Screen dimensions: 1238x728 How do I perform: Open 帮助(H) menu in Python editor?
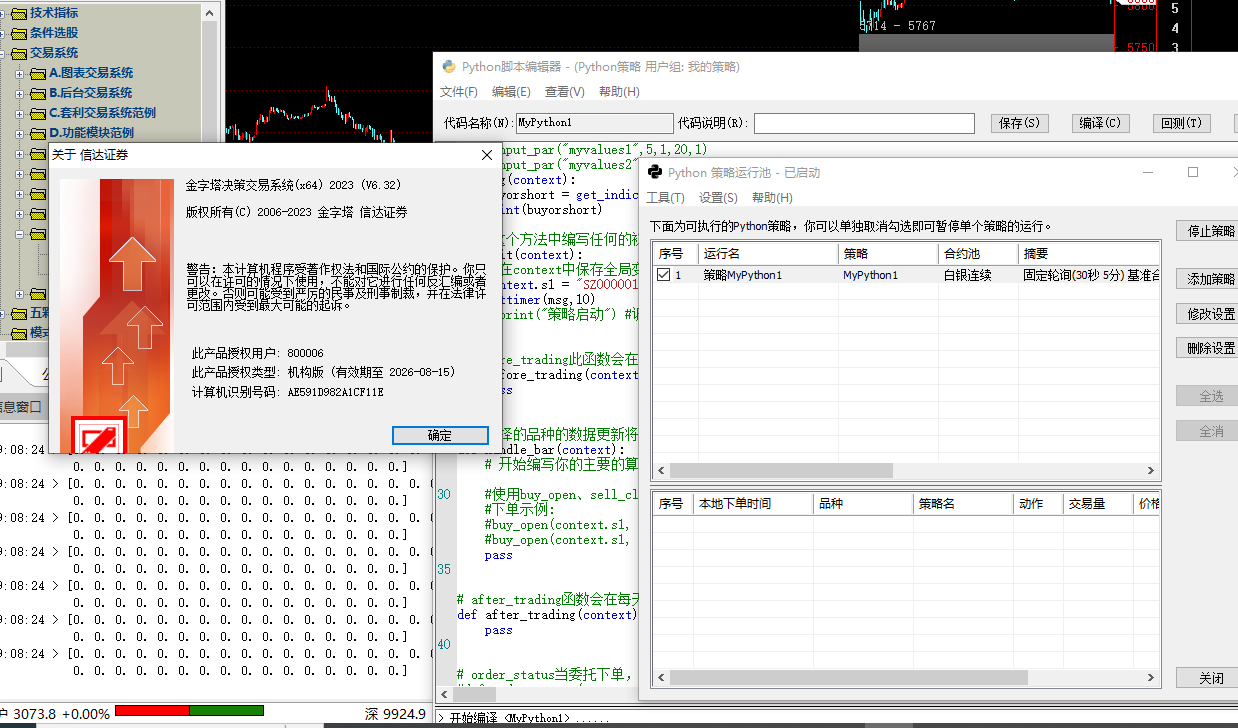click(619, 92)
